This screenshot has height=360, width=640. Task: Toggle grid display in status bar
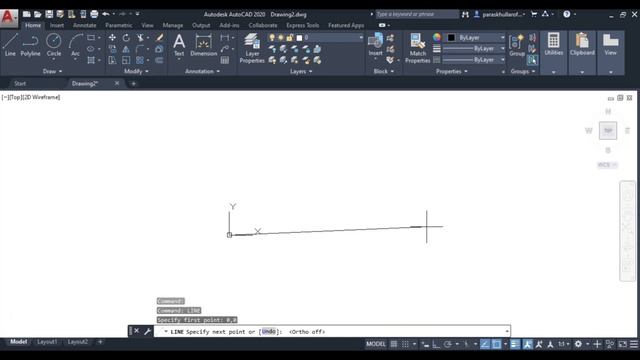point(393,344)
